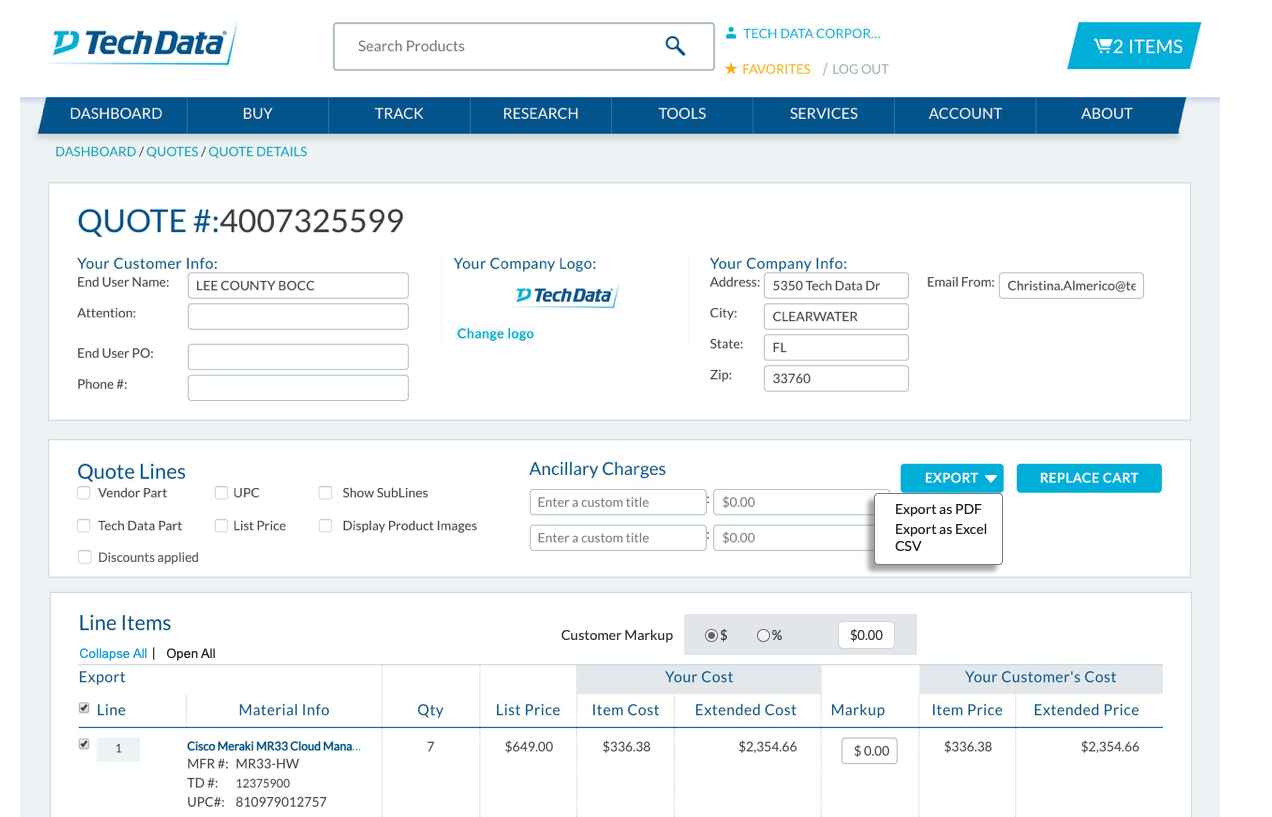Viewport: 1272px width, 817px height.
Task: Click the Material Info column header
Action: point(284,710)
